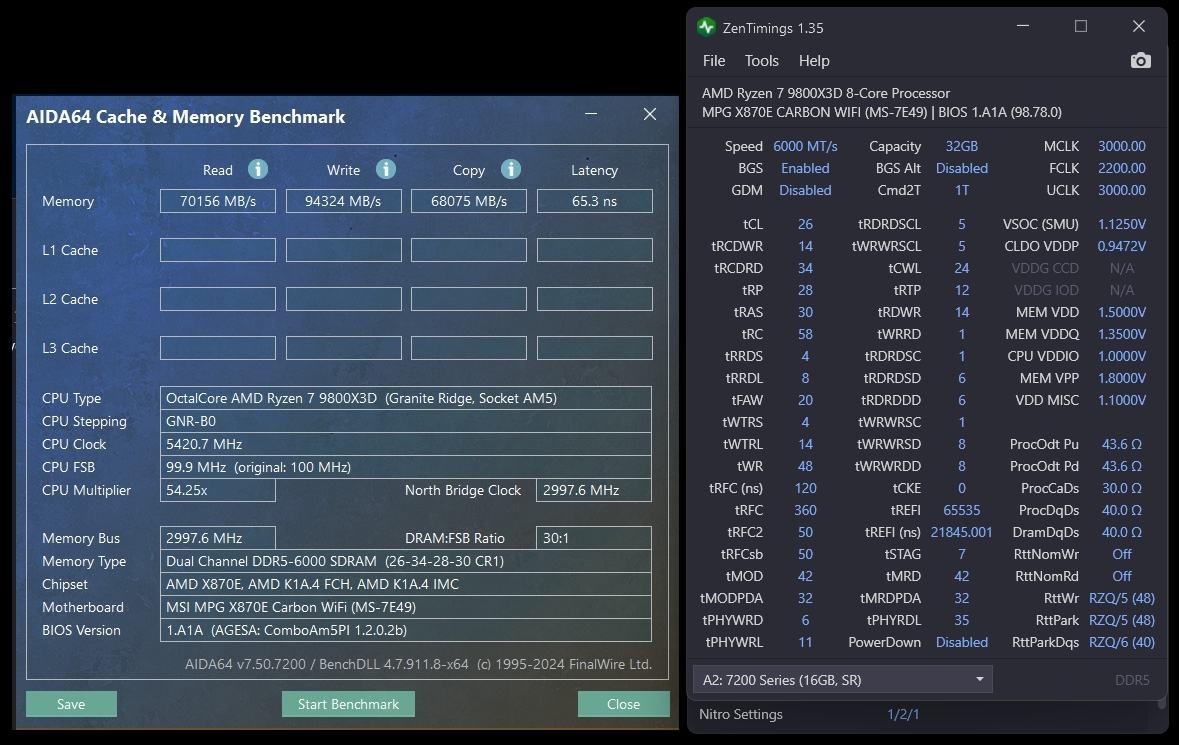Click the Write info icon in AIDA64
Screen dimensions: 1179x745
coord(386,169)
